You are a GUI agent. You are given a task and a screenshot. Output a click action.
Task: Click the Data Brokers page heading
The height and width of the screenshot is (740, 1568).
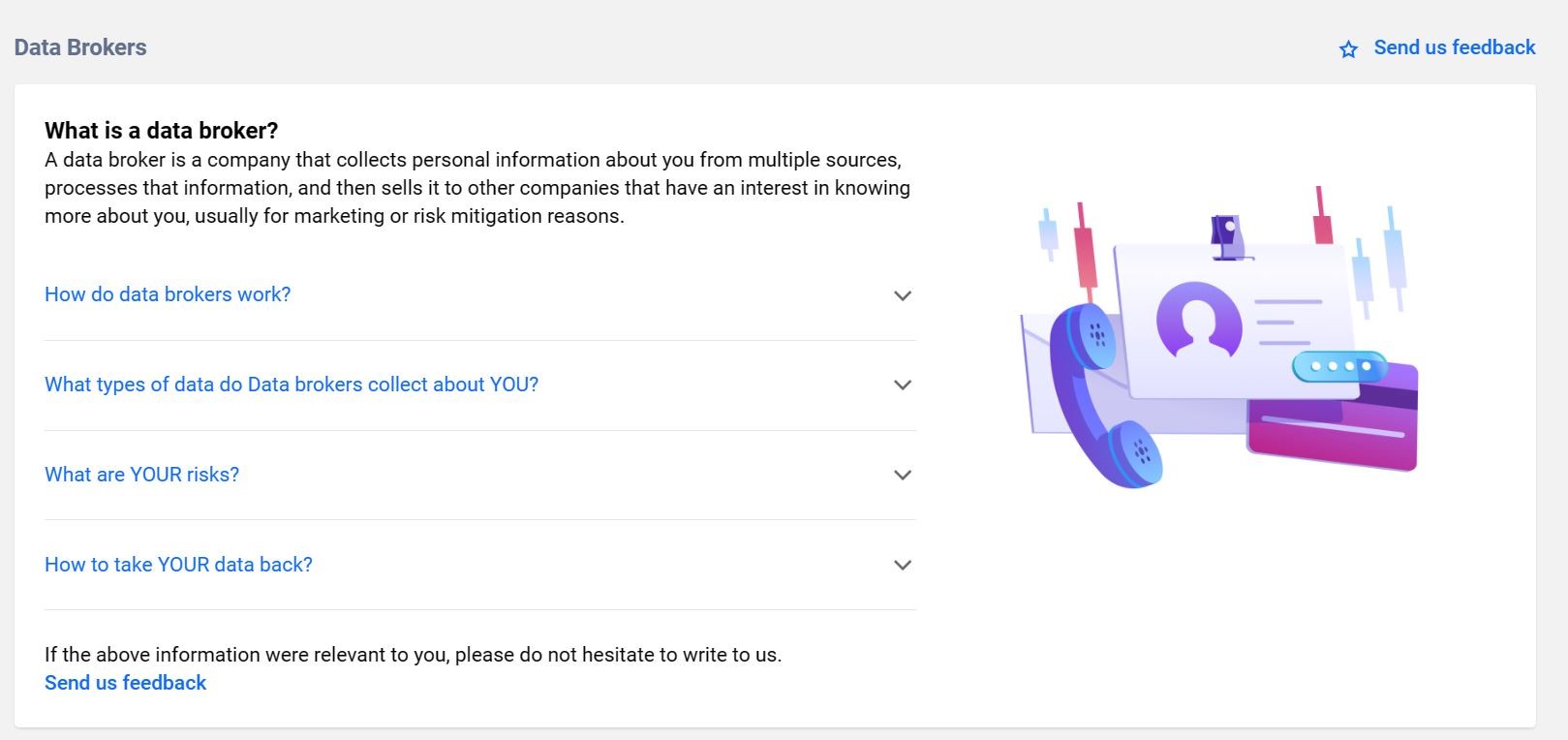pos(80,47)
